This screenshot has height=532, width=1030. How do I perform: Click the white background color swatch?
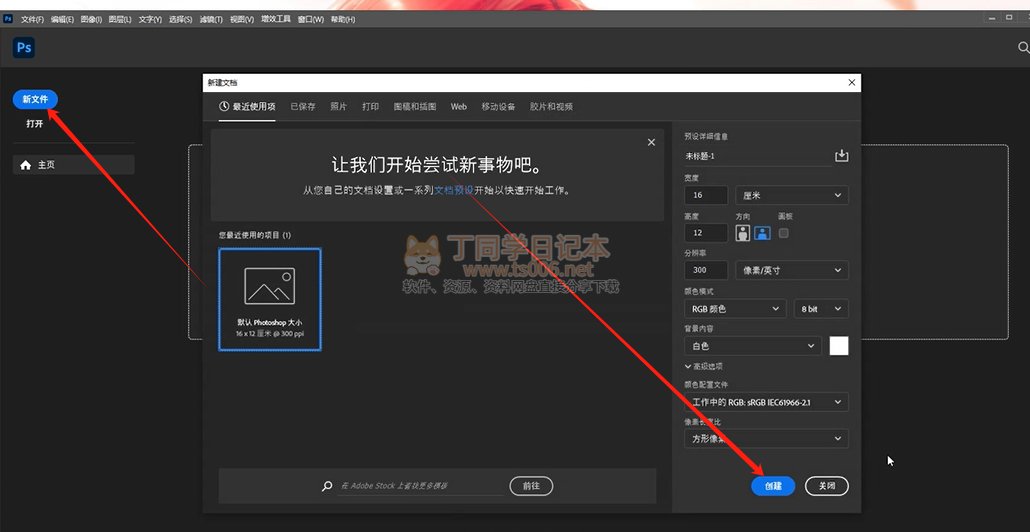(839, 345)
